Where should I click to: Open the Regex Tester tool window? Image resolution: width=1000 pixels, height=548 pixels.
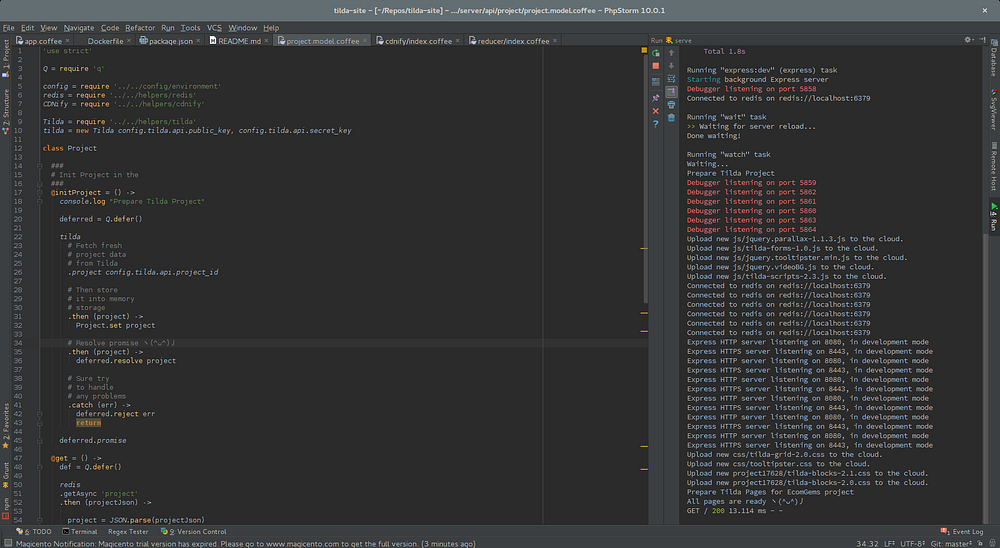pos(128,531)
